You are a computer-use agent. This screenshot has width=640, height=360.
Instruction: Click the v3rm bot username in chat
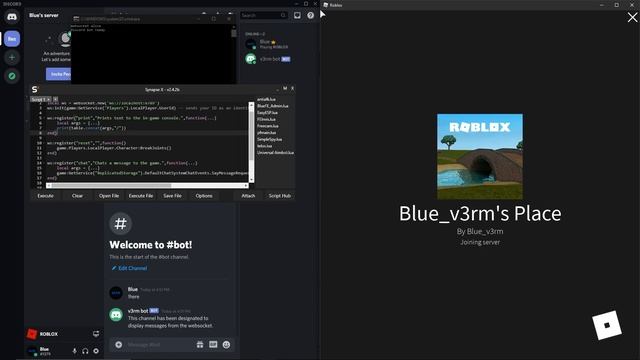[138, 311]
